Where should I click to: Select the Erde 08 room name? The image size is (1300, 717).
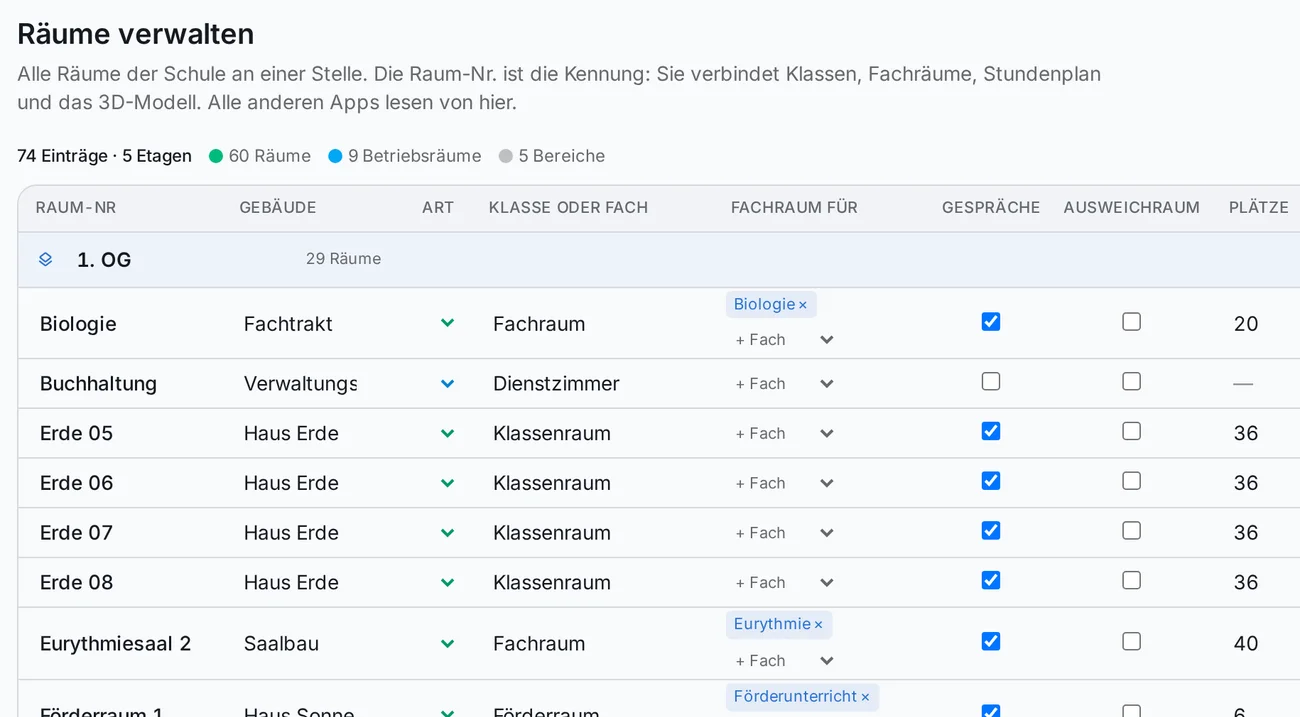(76, 583)
